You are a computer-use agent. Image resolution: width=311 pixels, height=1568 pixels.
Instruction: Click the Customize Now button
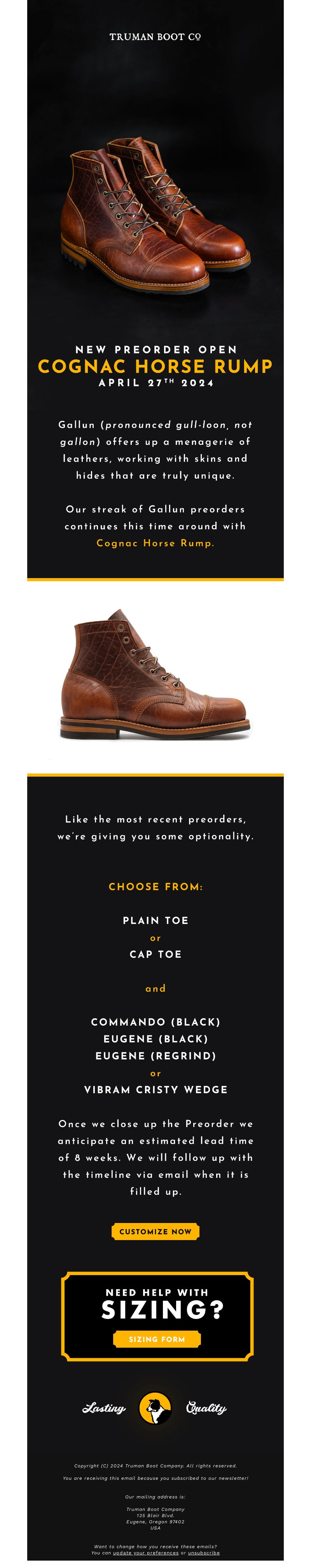click(155, 1231)
